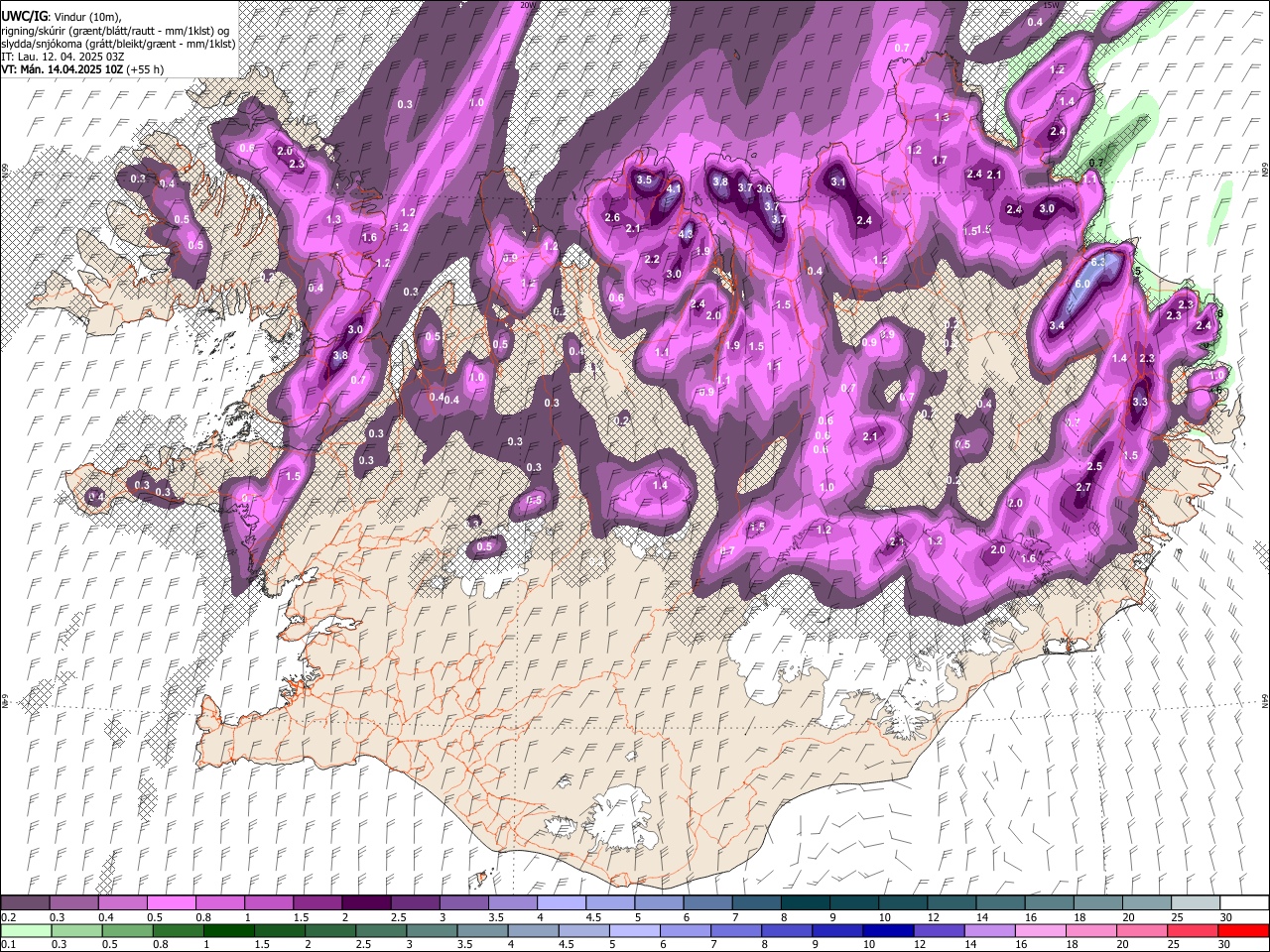Pick the white snow swatch labeled 30
Image resolution: width=1270 pixels, height=952 pixels.
[x=1242, y=903]
